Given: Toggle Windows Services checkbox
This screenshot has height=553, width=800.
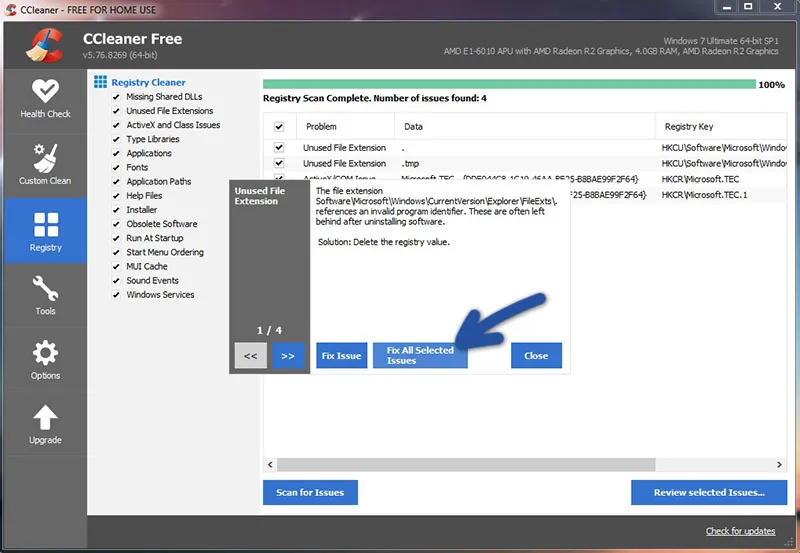Looking at the screenshot, I should point(116,295).
